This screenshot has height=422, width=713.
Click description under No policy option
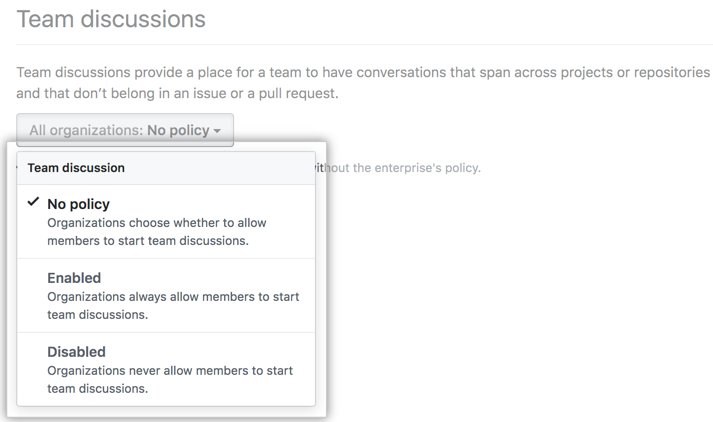point(157,223)
